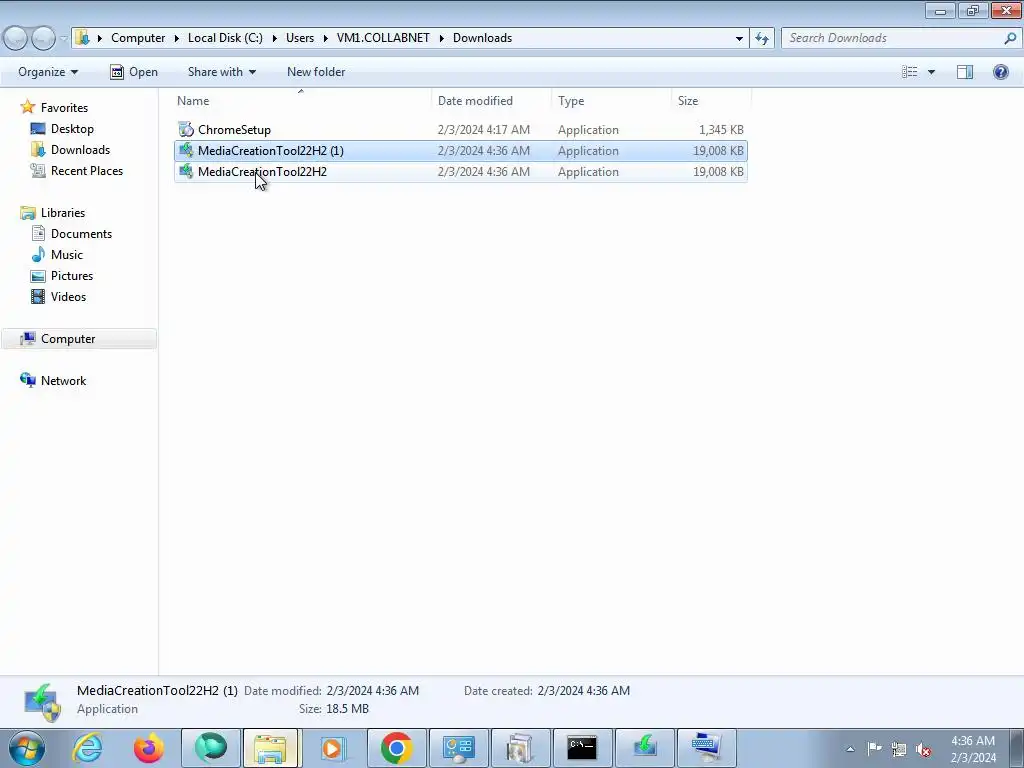Open Windows Media Player from taskbar
This screenshot has width=1024, height=768.
pyautogui.click(x=332, y=748)
